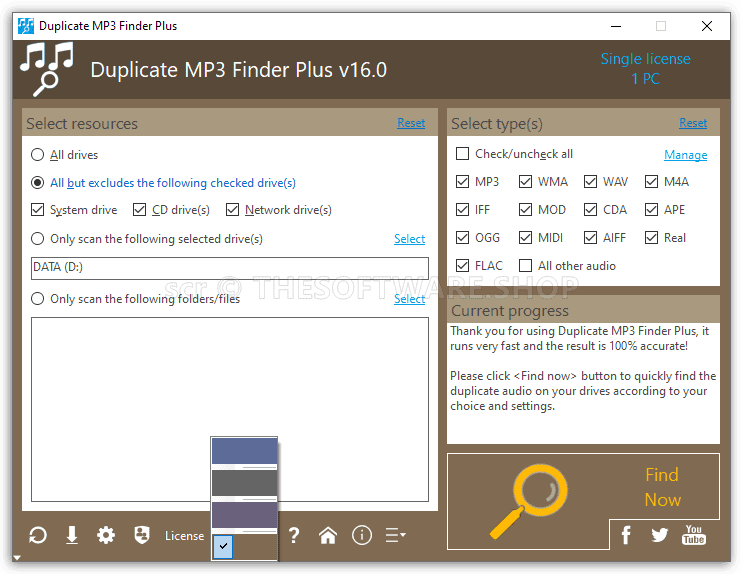Click the folders/files list box
Screen dimensions: 743x574
[x=230, y=409]
